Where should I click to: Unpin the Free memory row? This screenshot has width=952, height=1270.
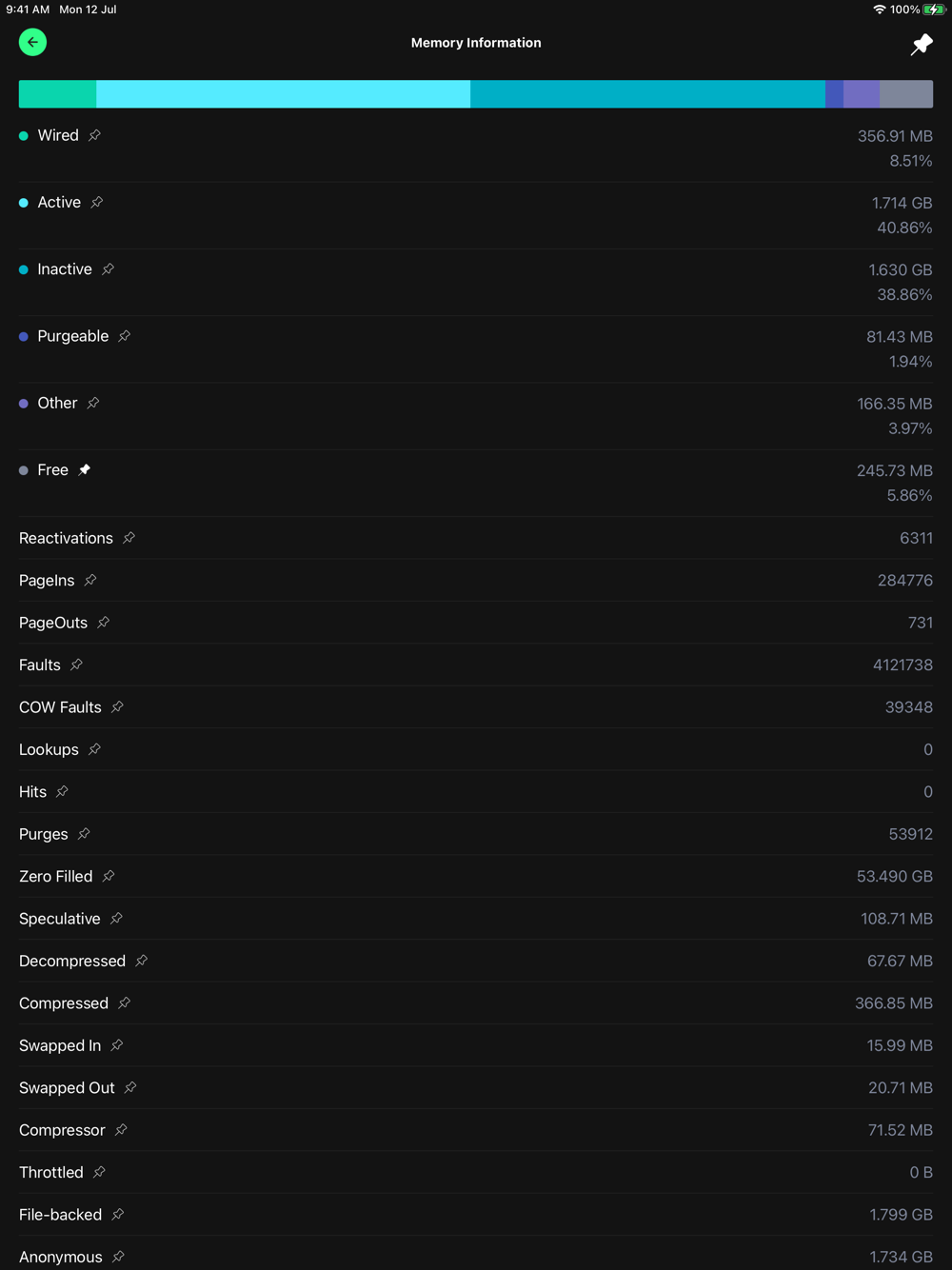tap(85, 469)
